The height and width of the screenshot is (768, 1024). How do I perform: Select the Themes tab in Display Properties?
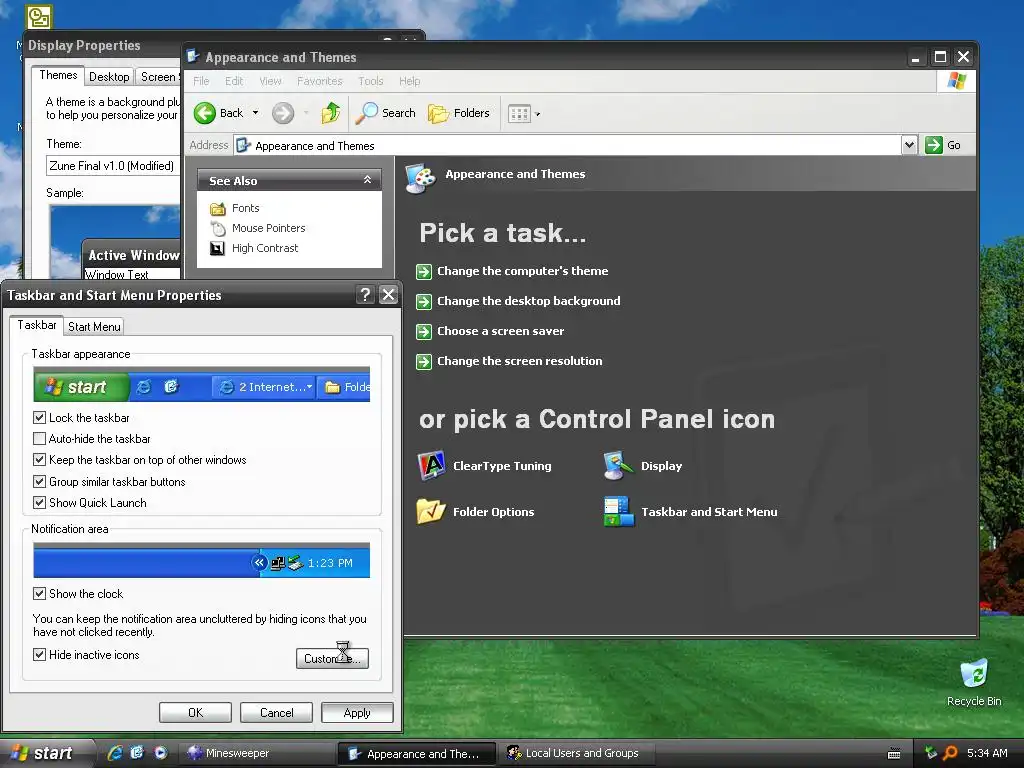click(58, 75)
